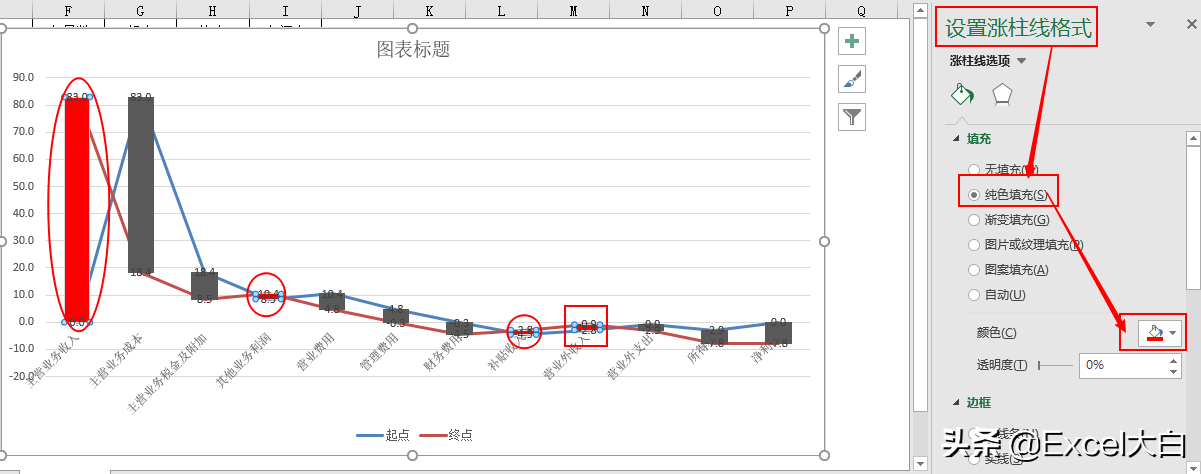
Task: Select the 起点 legend entry
Action: pos(383,435)
